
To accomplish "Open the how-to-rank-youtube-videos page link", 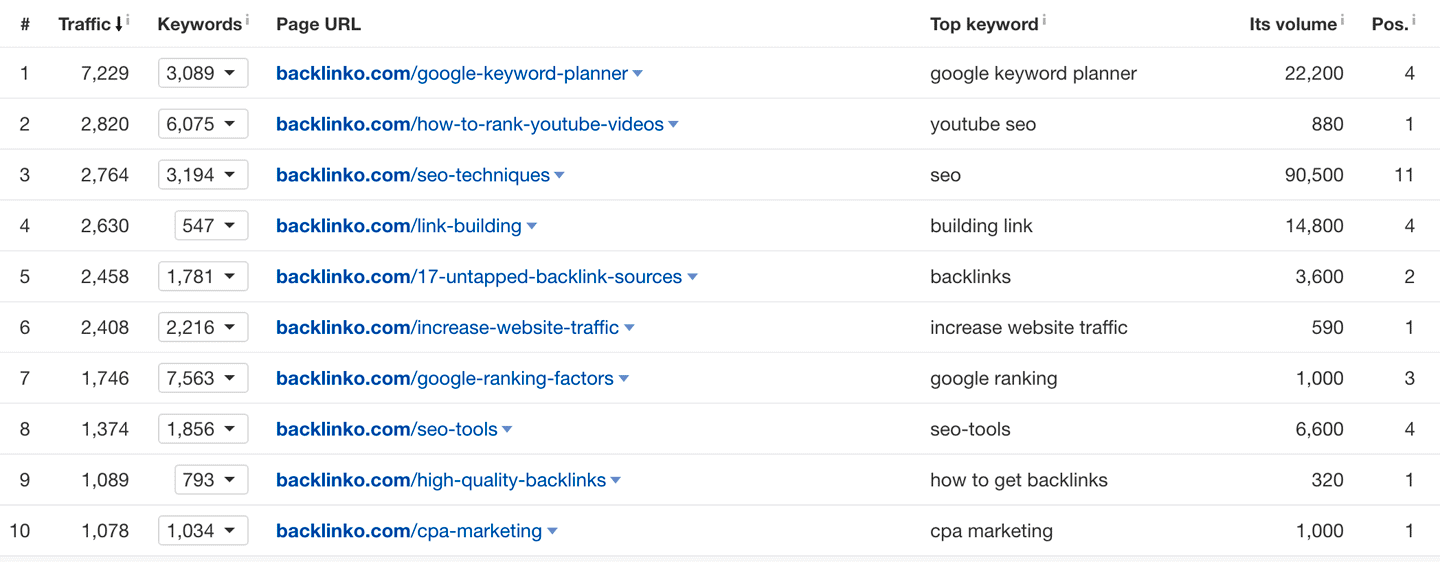I will (470, 125).
